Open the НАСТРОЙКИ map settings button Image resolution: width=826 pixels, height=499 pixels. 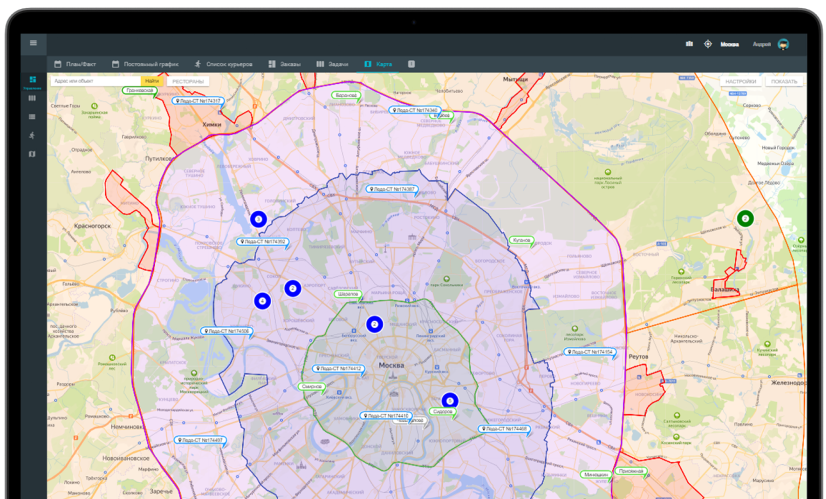(740, 81)
